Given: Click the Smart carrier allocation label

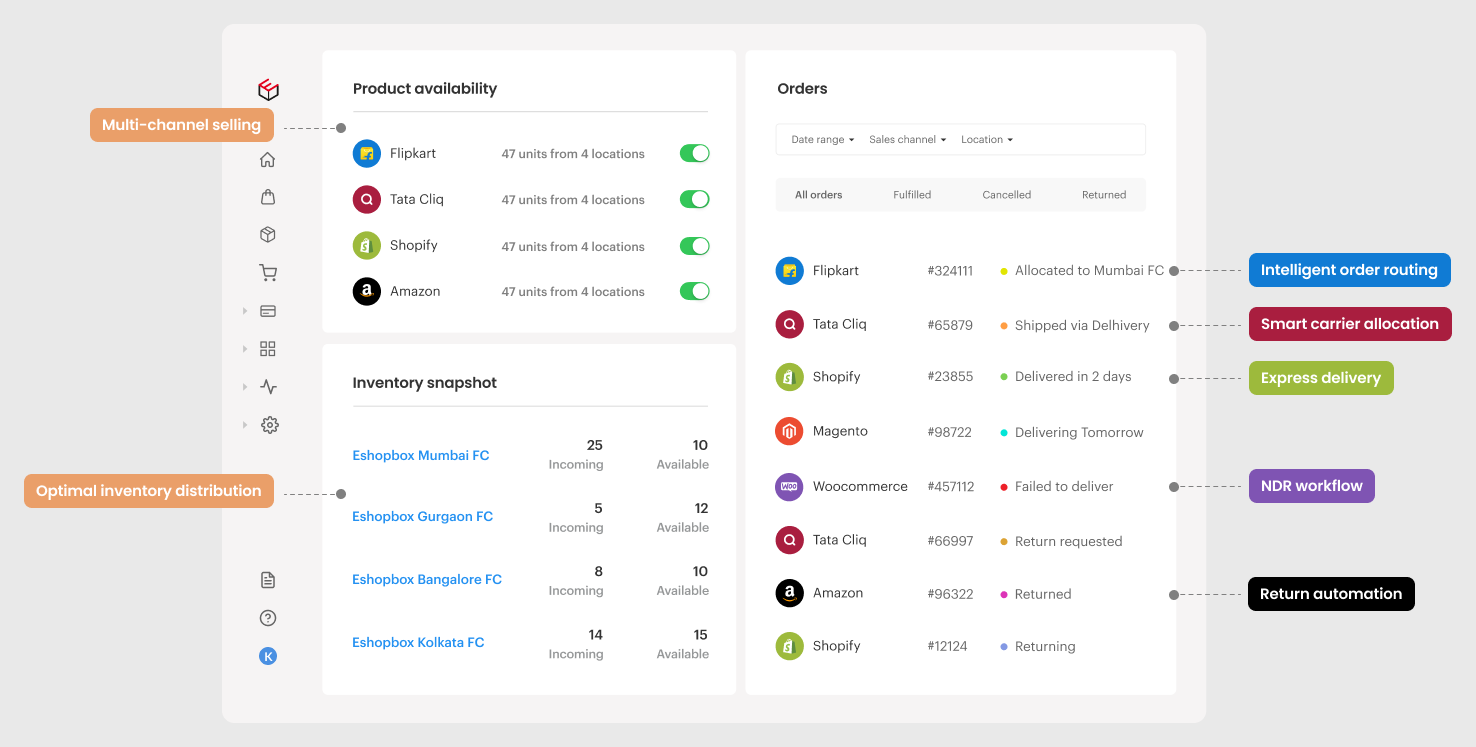Looking at the screenshot, I should click(x=1350, y=324).
